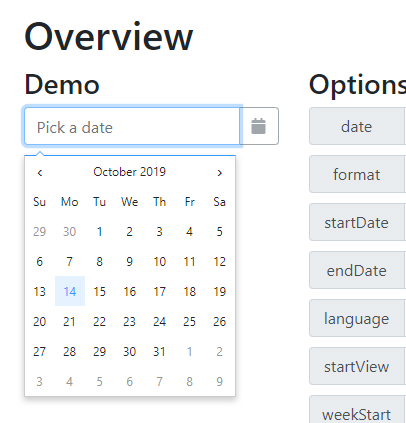The width and height of the screenshot is (406, 423).
Task: Select Sunday October 6 in calendar
Action: coord(40,261)
